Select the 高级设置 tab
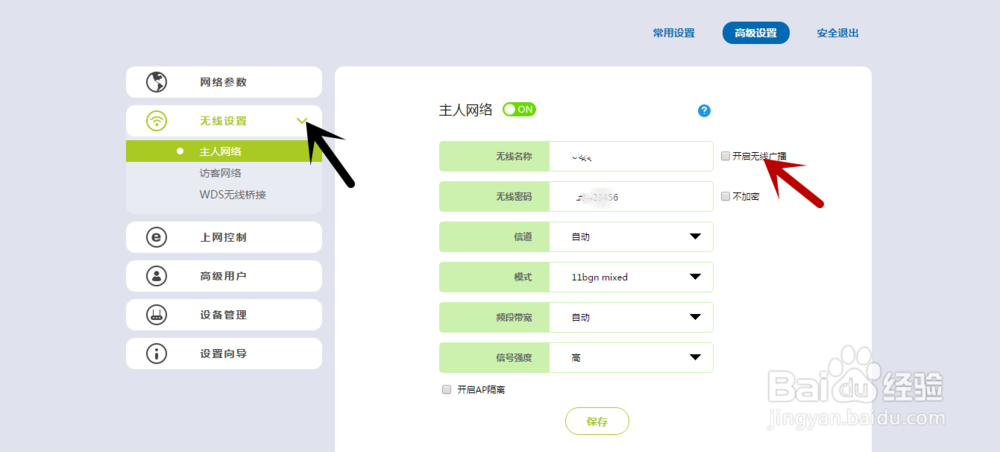Screen dimensions: 1000x452 pyautogui.click(x=756, y=33)
